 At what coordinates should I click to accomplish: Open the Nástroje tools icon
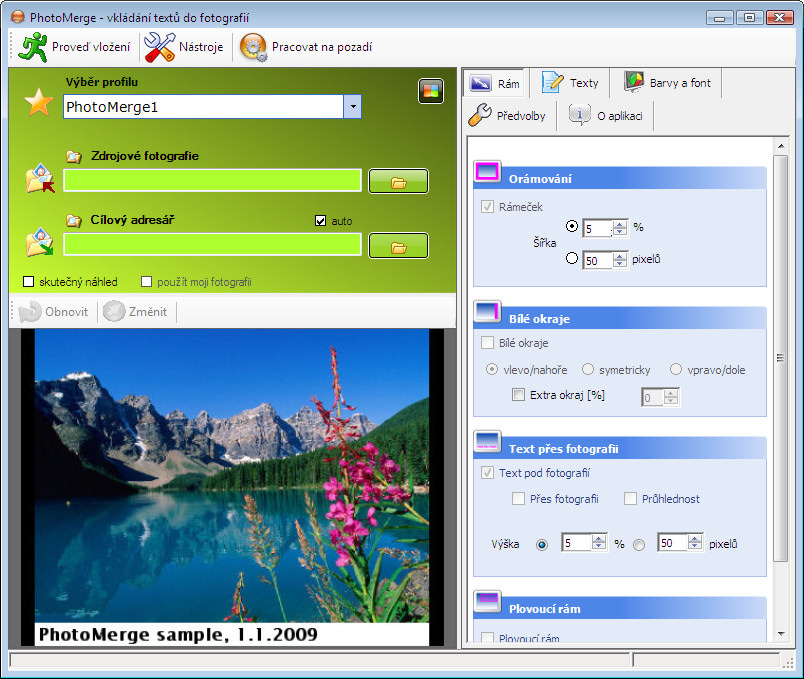pos(159,47)
